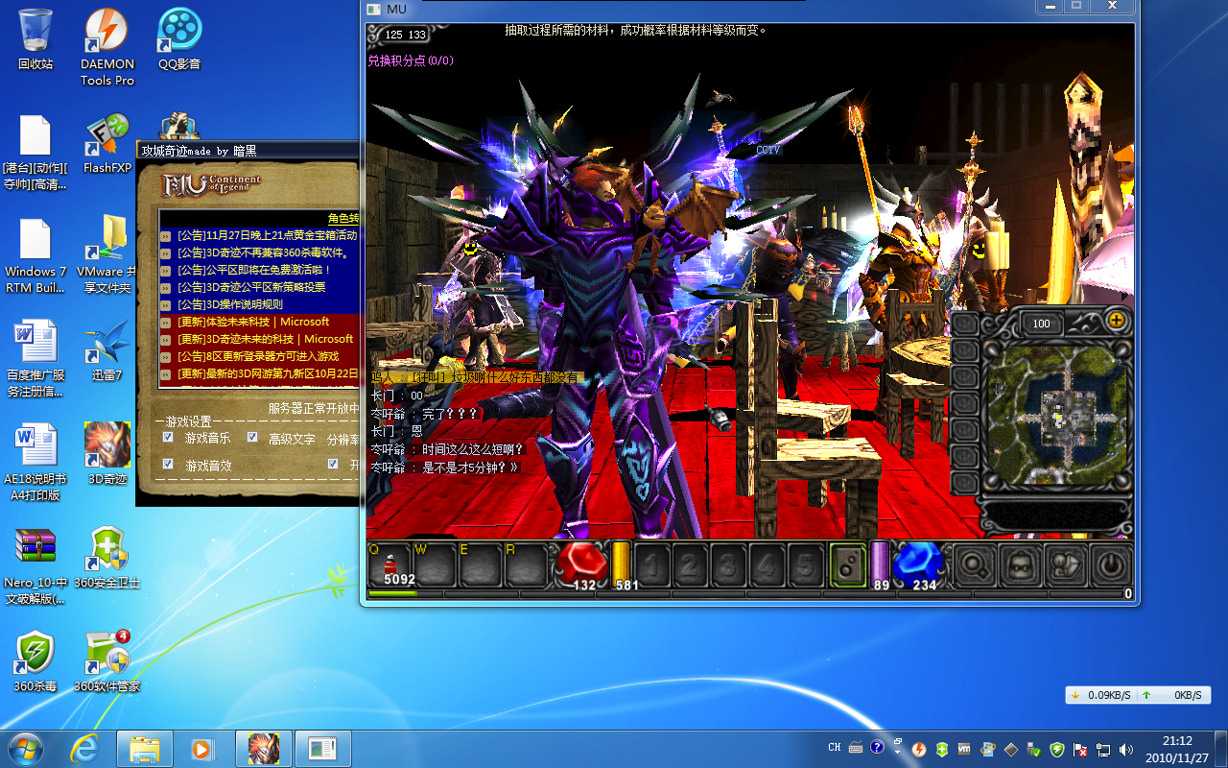
Task: Select the 回收站 recycle bin icon
Action: (35, 39)
